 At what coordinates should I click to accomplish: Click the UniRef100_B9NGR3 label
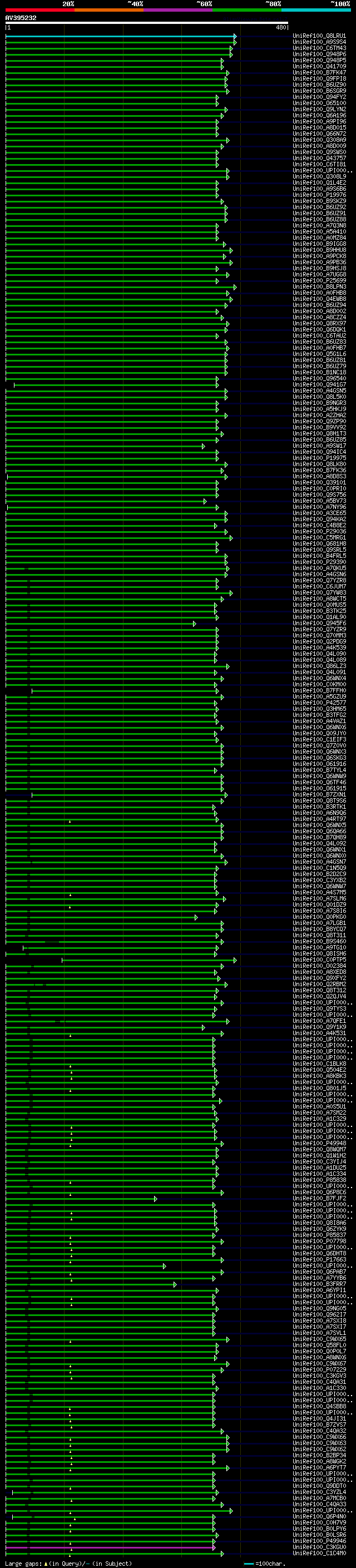click(x=319, y=403)
